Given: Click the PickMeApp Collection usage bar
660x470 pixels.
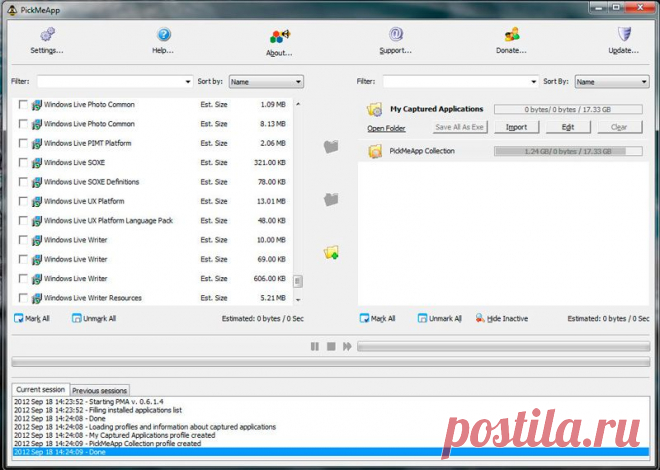Looking at the screenshot, I should tap(568, 151).
